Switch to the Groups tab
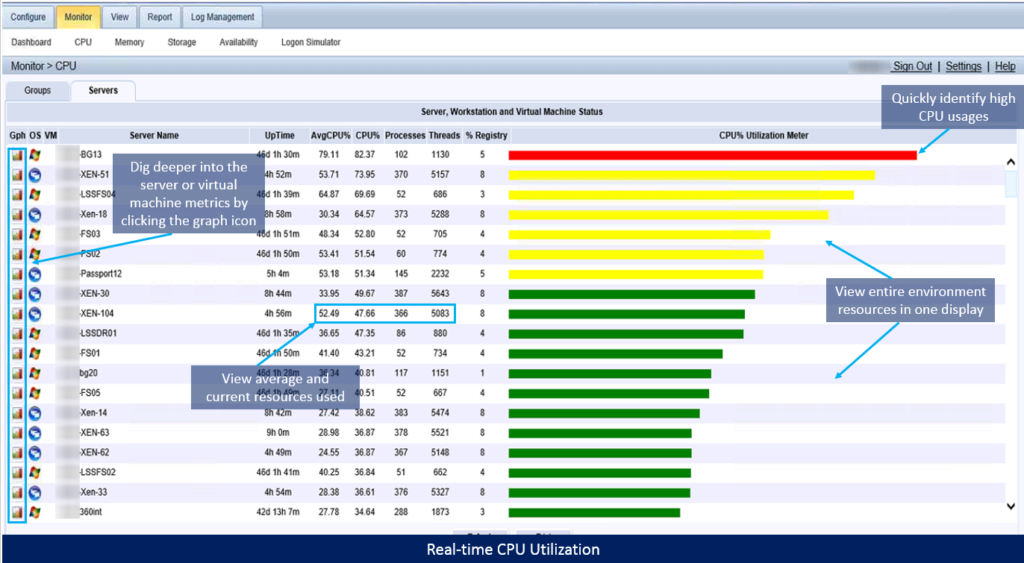This screenshot has height=563, width=1024. [x=38, y=90]
